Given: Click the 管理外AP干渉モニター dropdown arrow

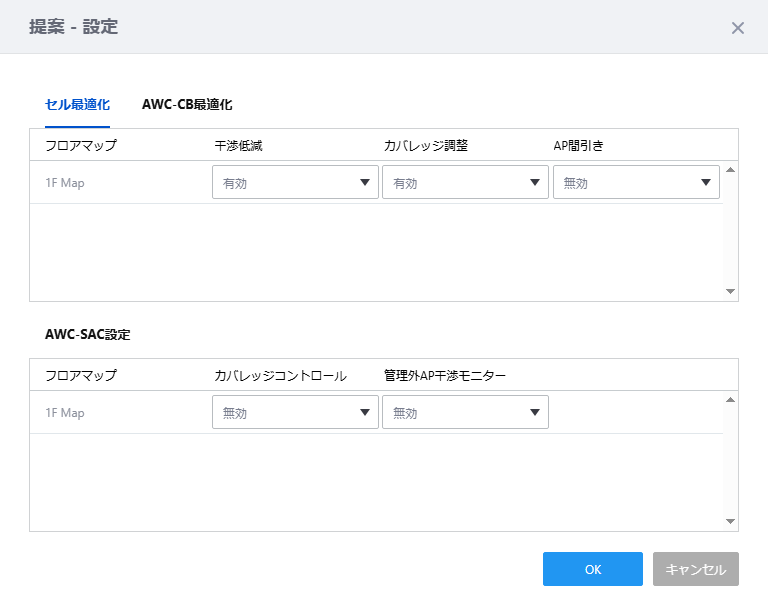Looking at the screenshot, I should point(535,412).
